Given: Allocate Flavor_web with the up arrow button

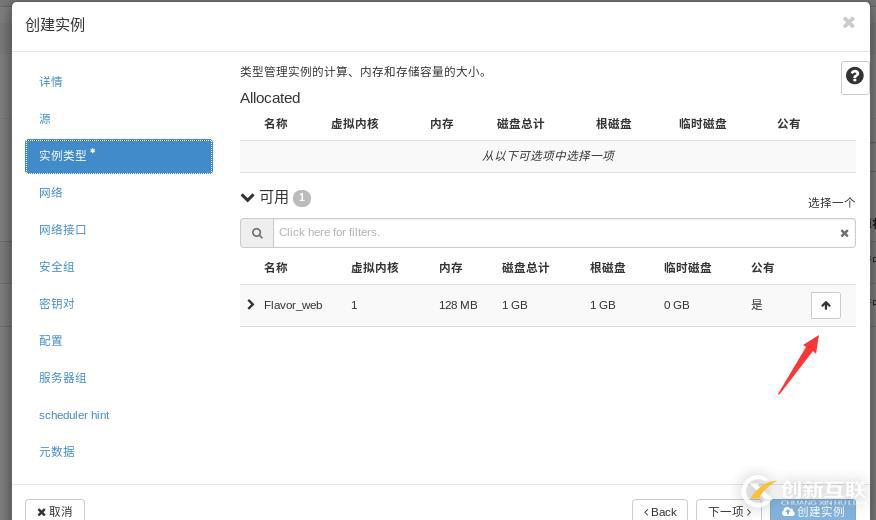Looking at the screenshot, I should tap(826, 305).
